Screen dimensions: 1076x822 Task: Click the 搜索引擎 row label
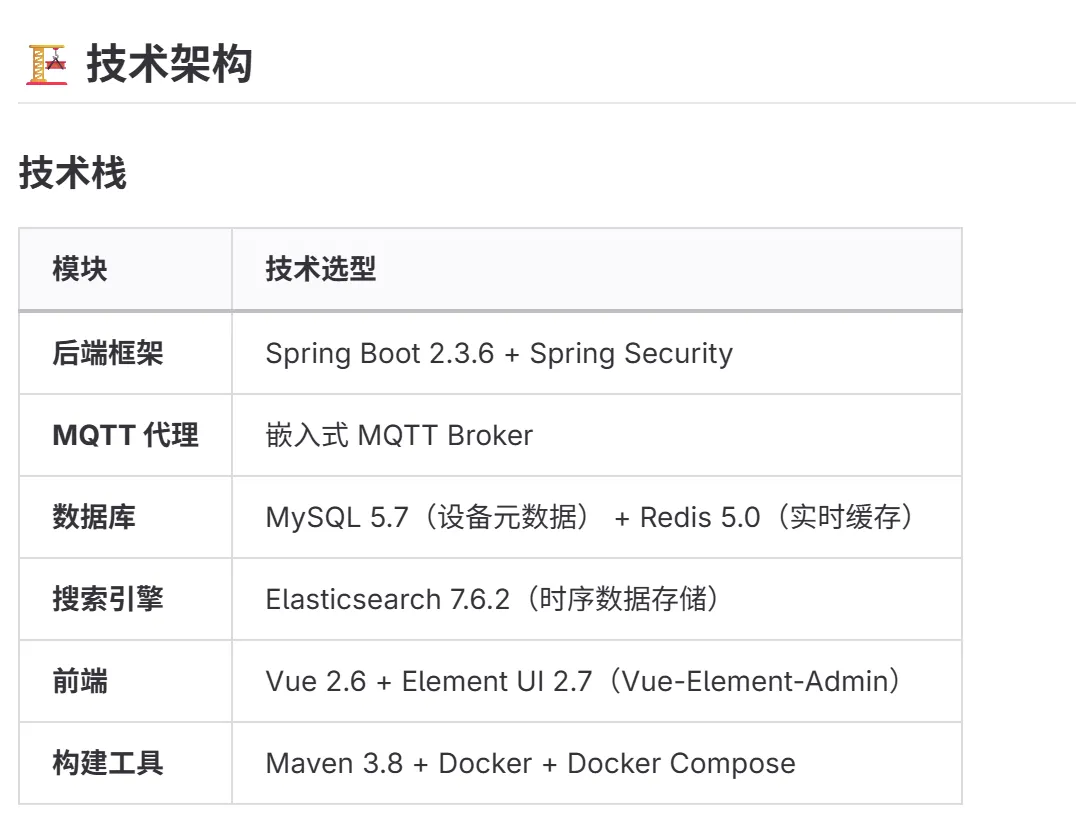tap(108, 598)
